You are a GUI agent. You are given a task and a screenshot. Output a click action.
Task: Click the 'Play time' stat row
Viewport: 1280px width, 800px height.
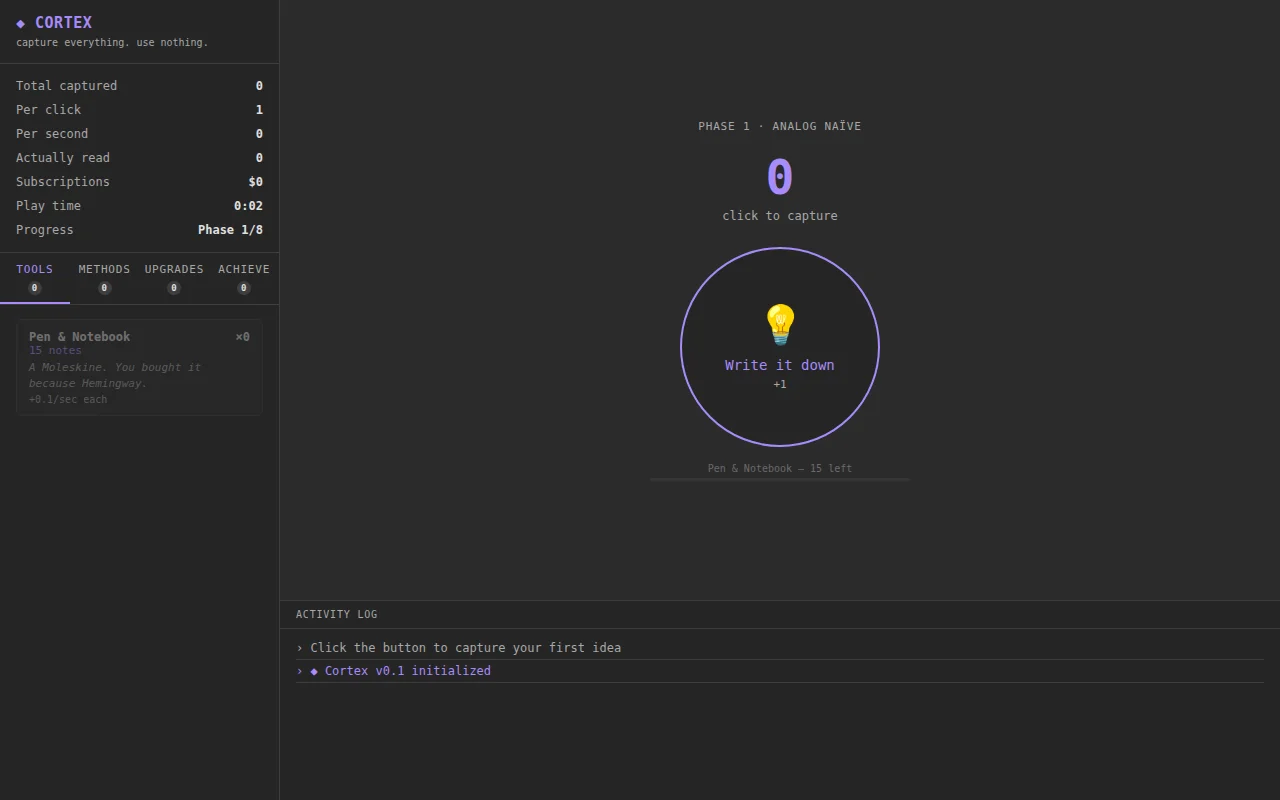point(139,206)
